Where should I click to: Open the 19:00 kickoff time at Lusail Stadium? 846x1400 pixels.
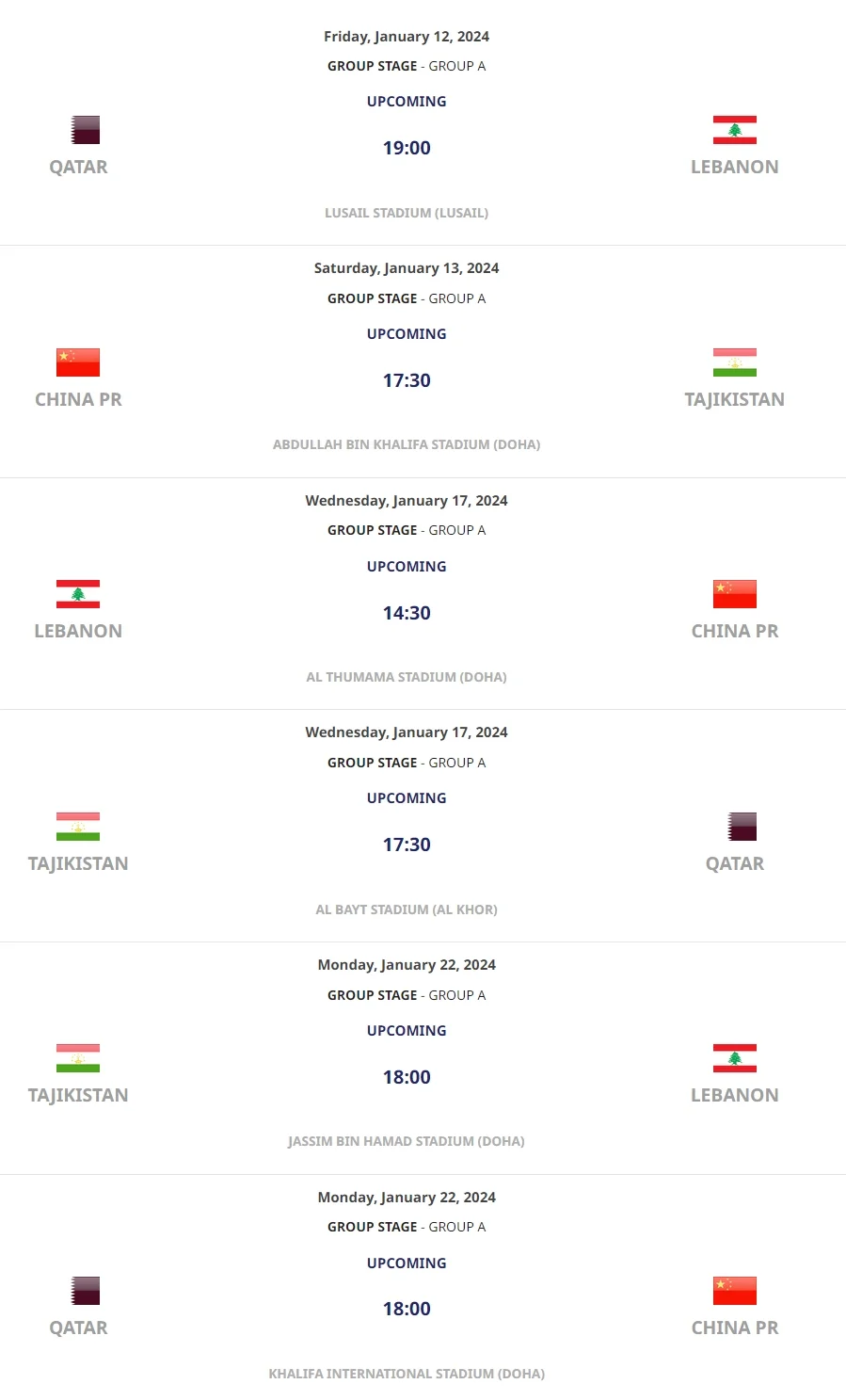(x=407, y=148)
